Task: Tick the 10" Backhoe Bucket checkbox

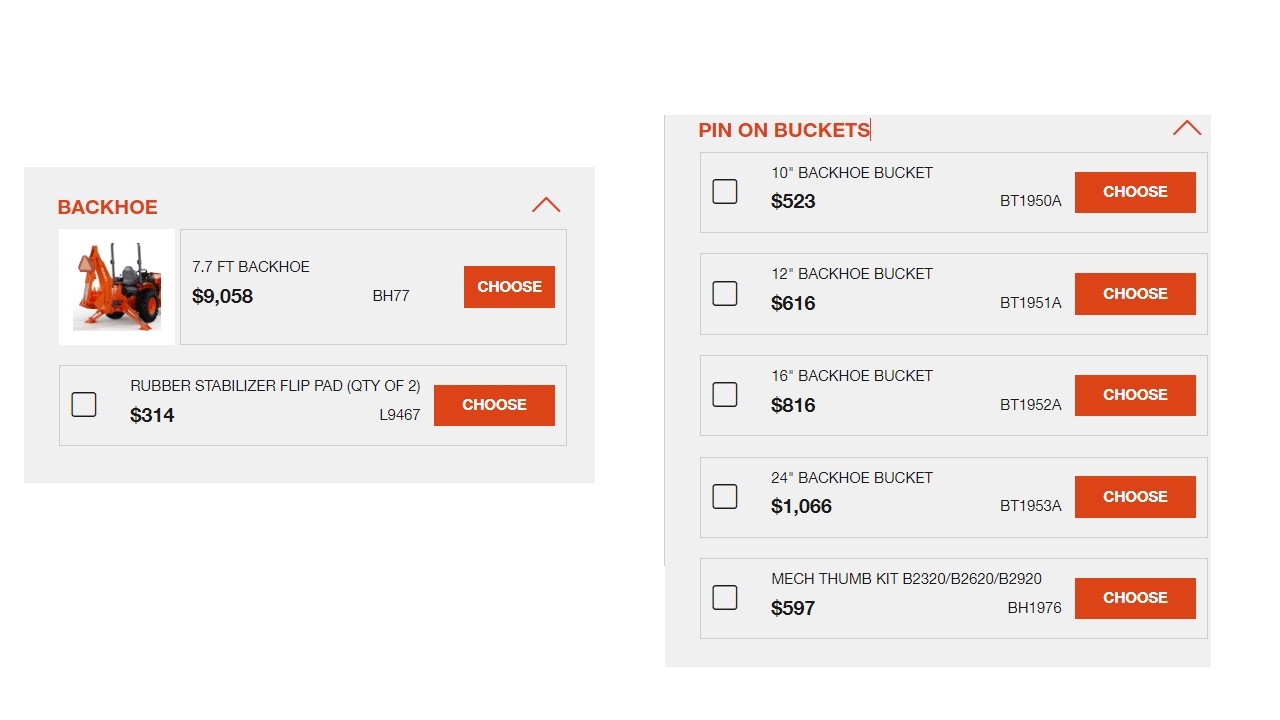Action: click(725, 191)
